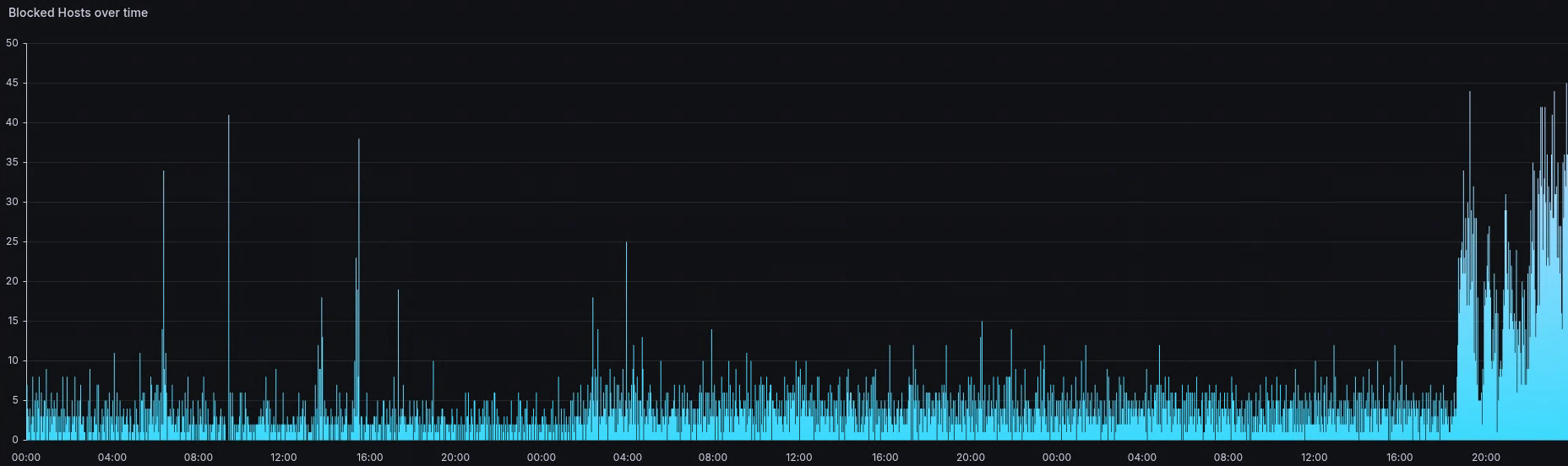Click the second 16:00 label on x-axis
Image resolution: width=1568 pixels, height=466 pixels.
point(885,458)
